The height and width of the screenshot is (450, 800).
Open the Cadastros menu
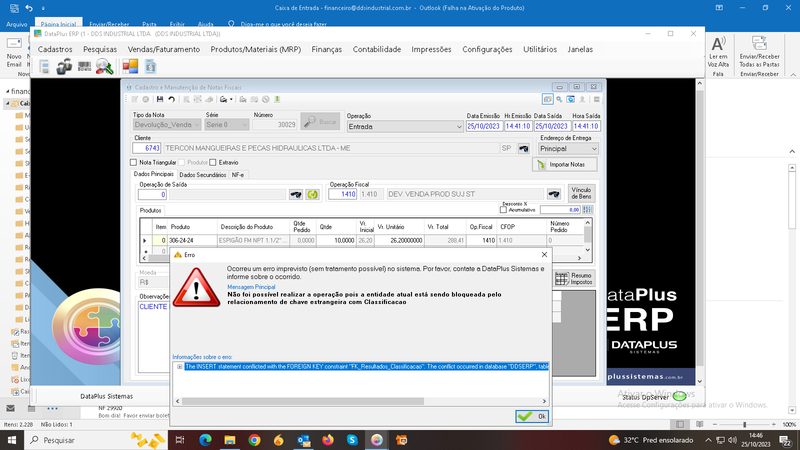click(55, 49)
